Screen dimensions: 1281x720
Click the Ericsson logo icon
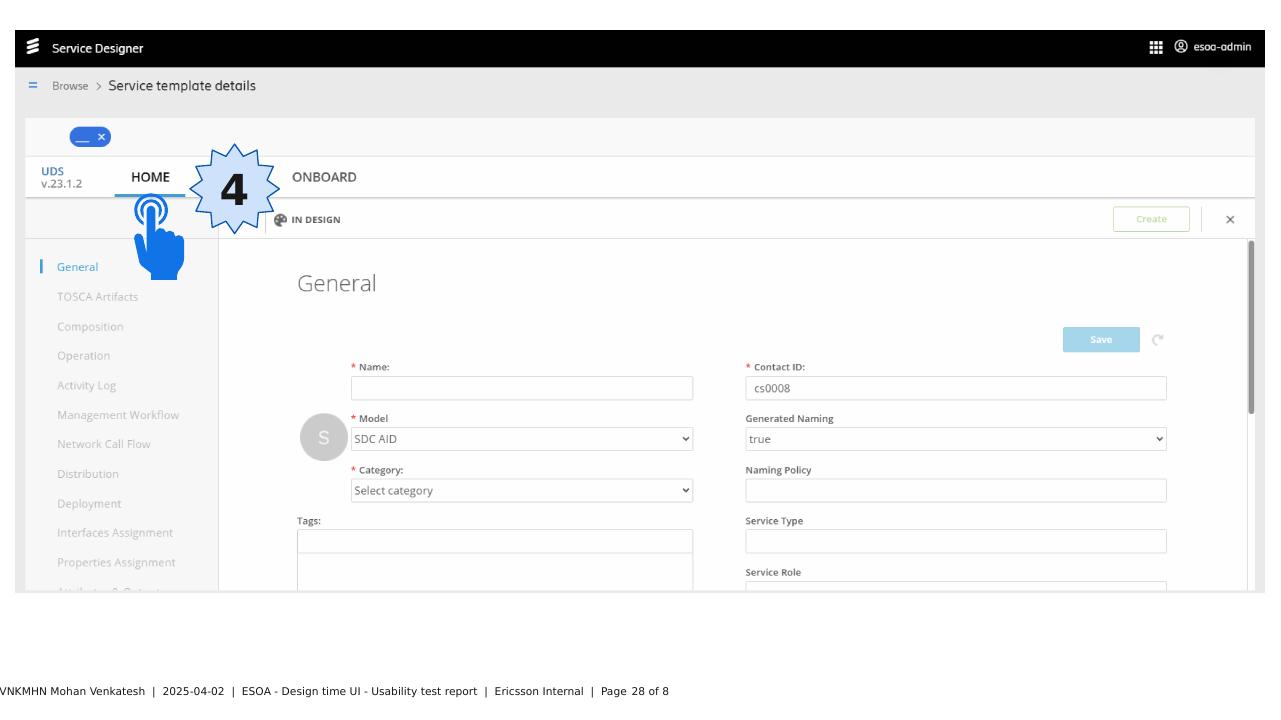click(33, 47)
